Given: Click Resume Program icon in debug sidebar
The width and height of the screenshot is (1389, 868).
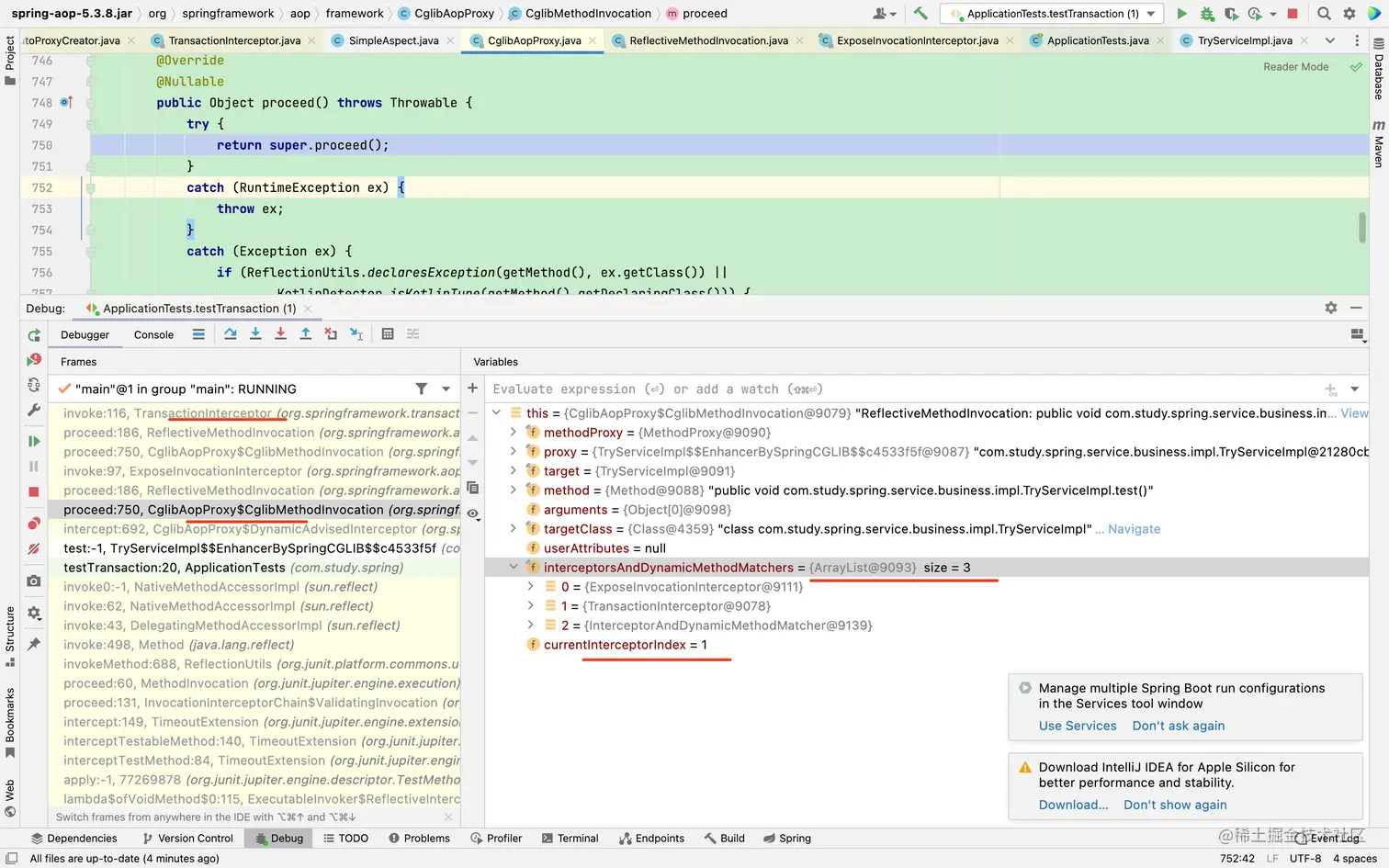Looking at the screenshot, I should [x=34, y=442].
